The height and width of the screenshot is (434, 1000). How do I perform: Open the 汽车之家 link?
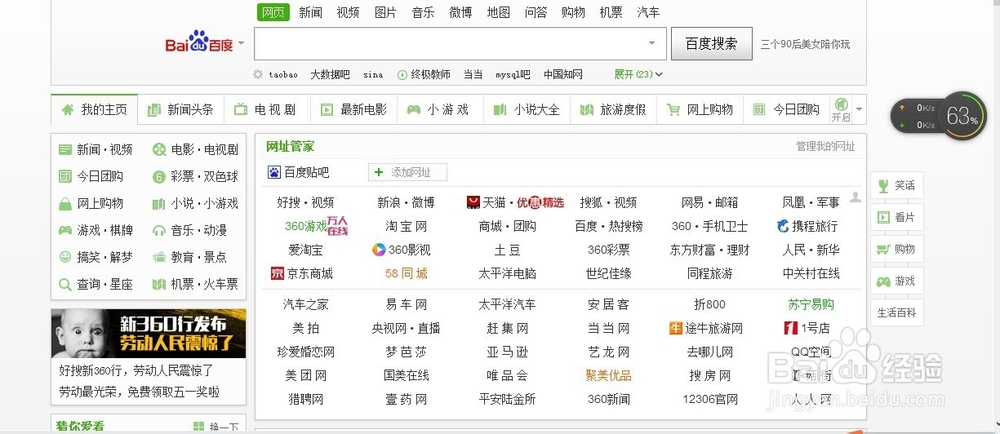pos(305,305)
